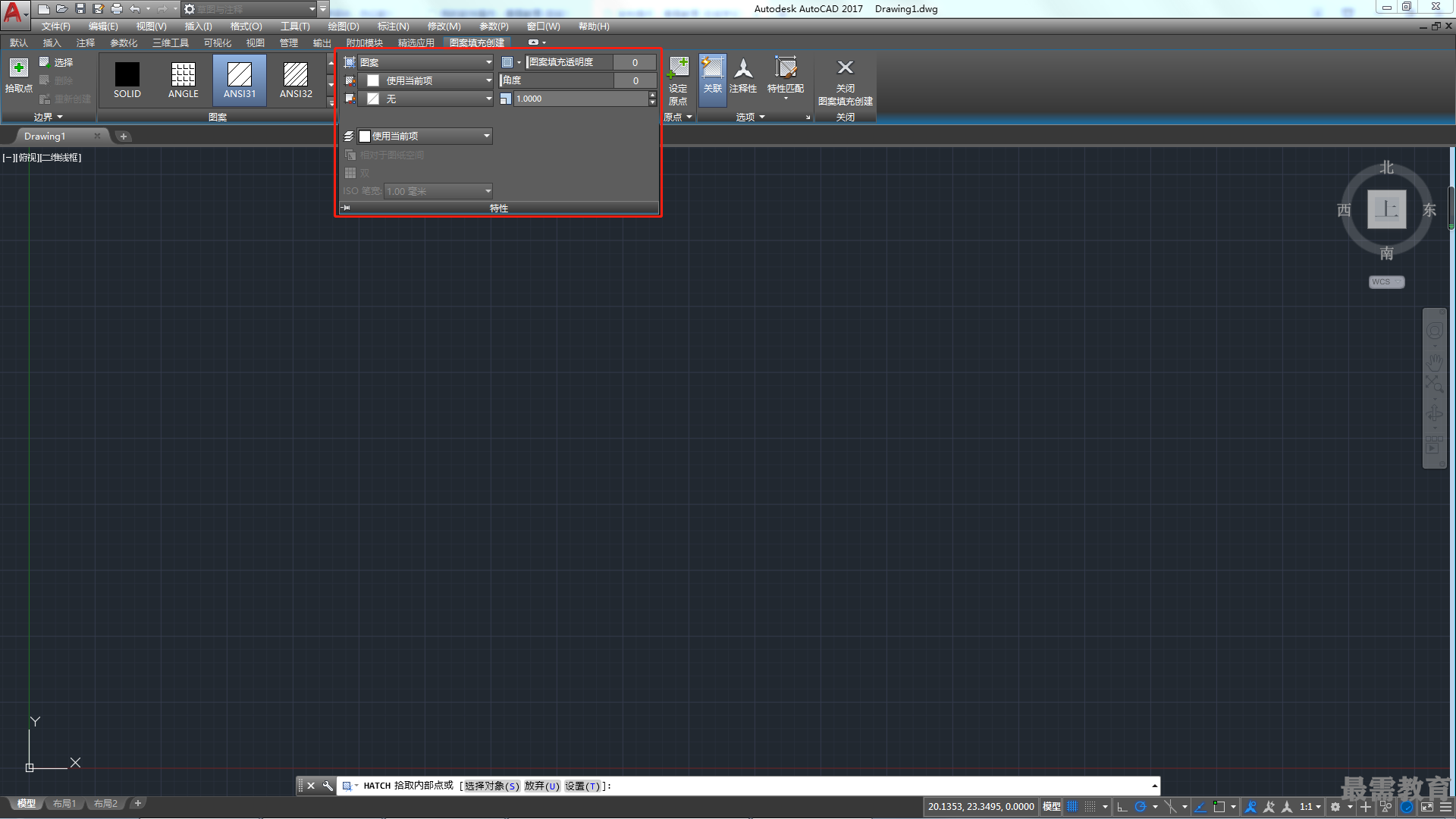Click the Open file icon in quick access
Image resolution: width=1456 pixels, height=819 pixels.
(x=62, y=9)
